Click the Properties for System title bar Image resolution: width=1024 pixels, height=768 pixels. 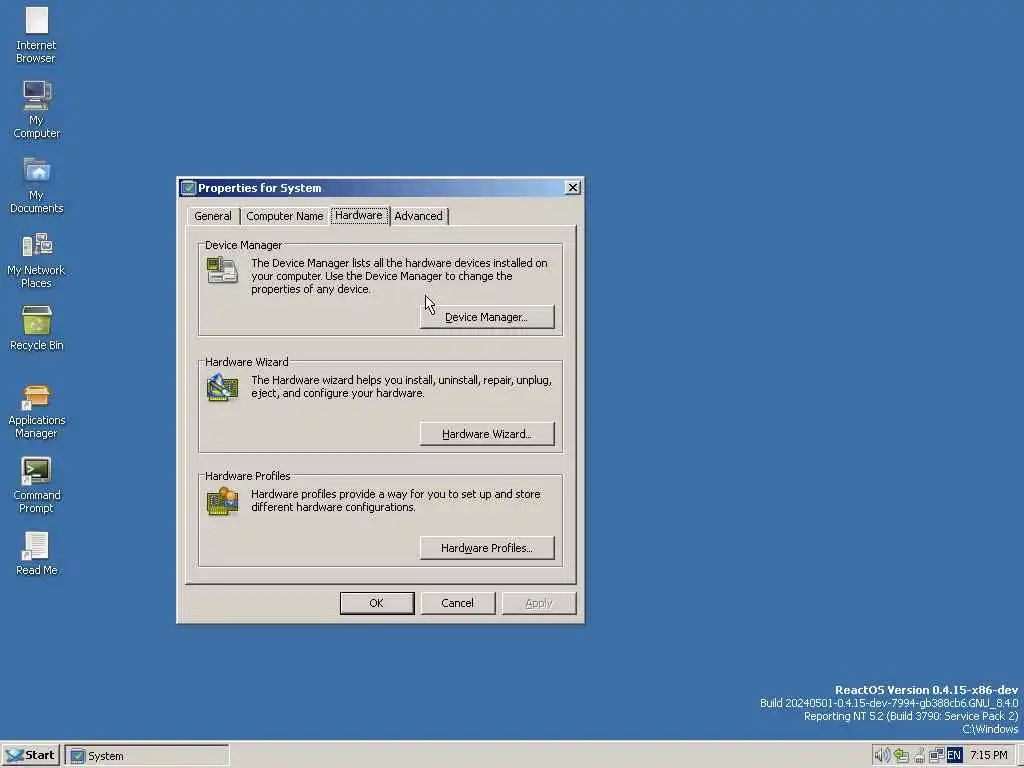[x=381, y=188]
